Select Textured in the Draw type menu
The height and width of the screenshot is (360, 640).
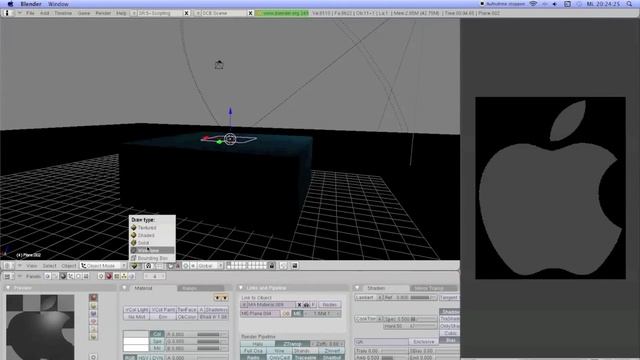pos(152,228)
